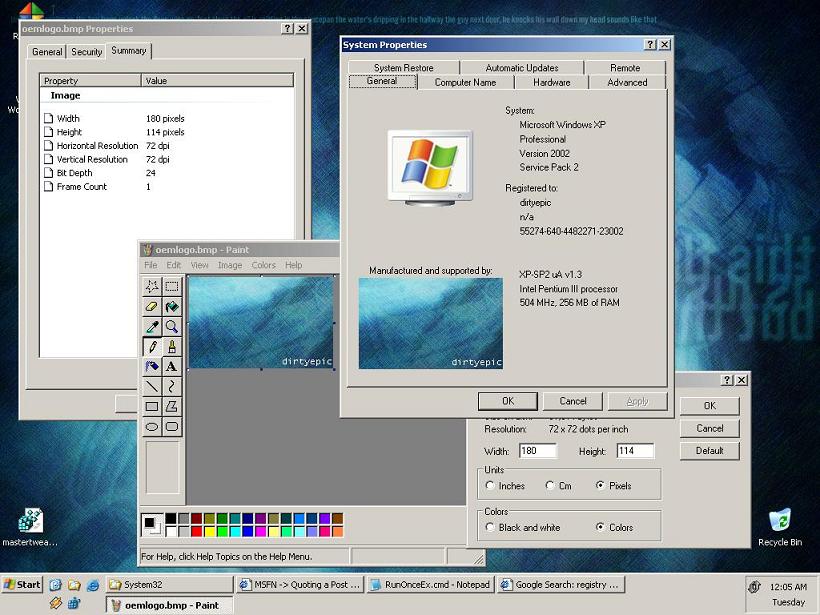This screenshot has width=820, height=615.
Task: Click the Start button
Action: coord(21,585)
